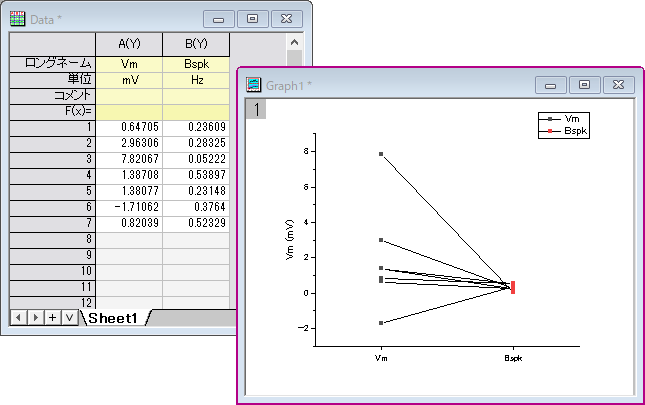
Task: Click the Vm data point near 8
Action: pyautogui.click(x=381, y=154)
